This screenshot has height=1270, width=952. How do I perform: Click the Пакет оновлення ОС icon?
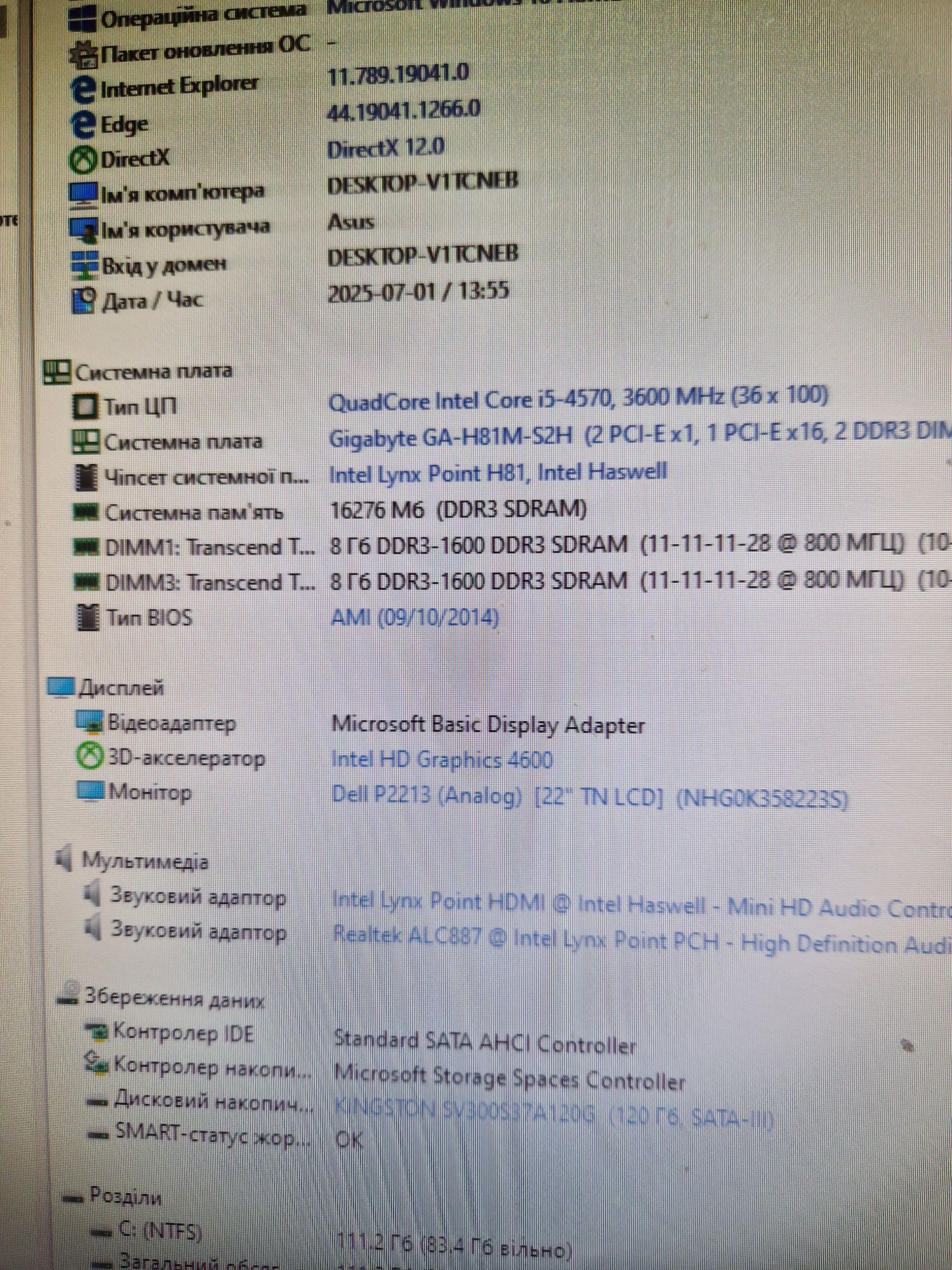click(x=83, y=54)
